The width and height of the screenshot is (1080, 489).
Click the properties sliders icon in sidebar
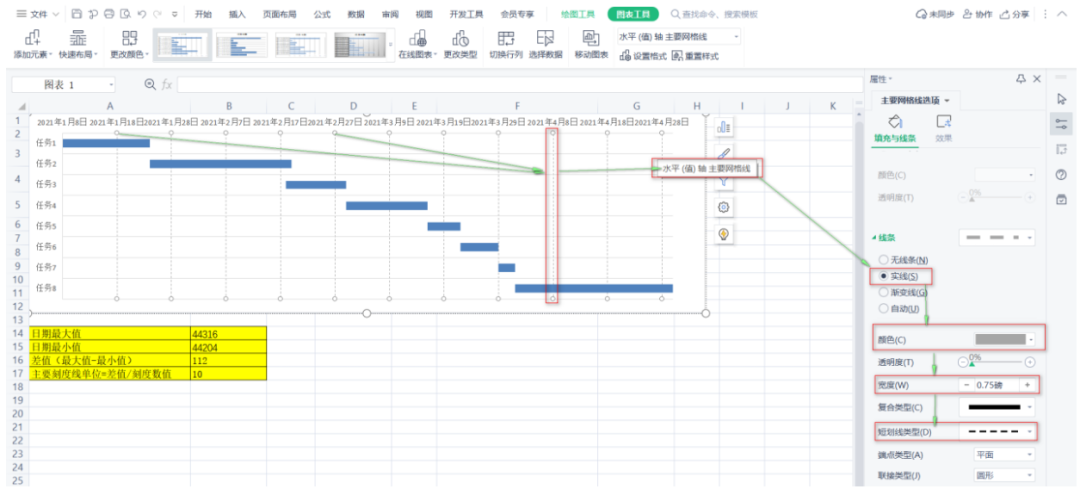1061,125
